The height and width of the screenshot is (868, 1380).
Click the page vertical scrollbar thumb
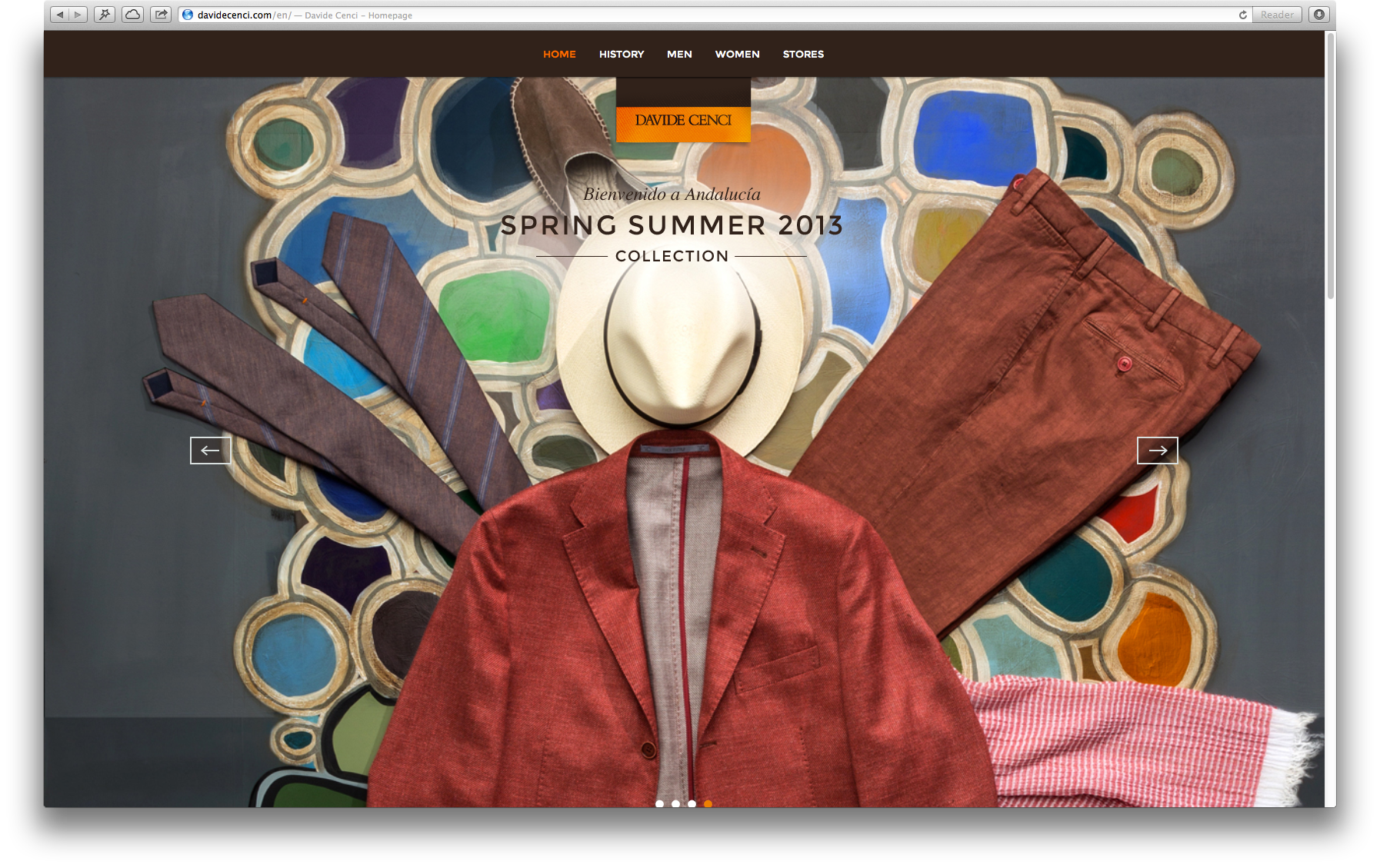pyautogui.click(x=1330, y=165)
